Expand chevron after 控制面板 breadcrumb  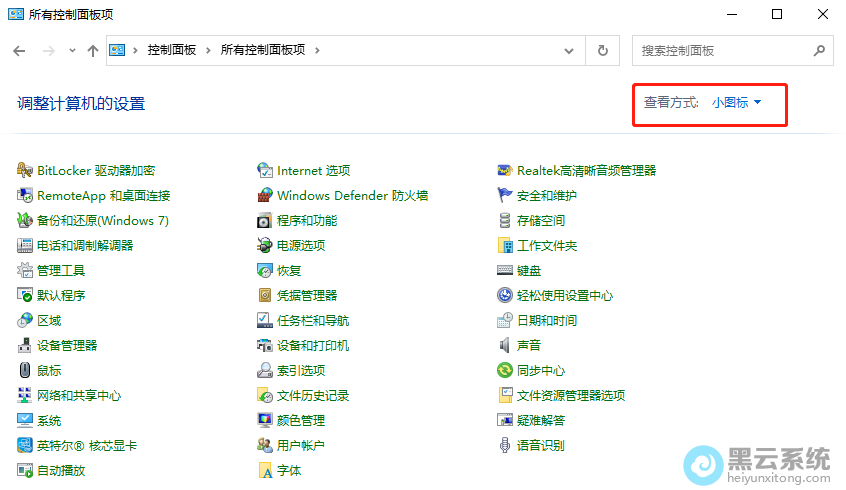[208, 51]
